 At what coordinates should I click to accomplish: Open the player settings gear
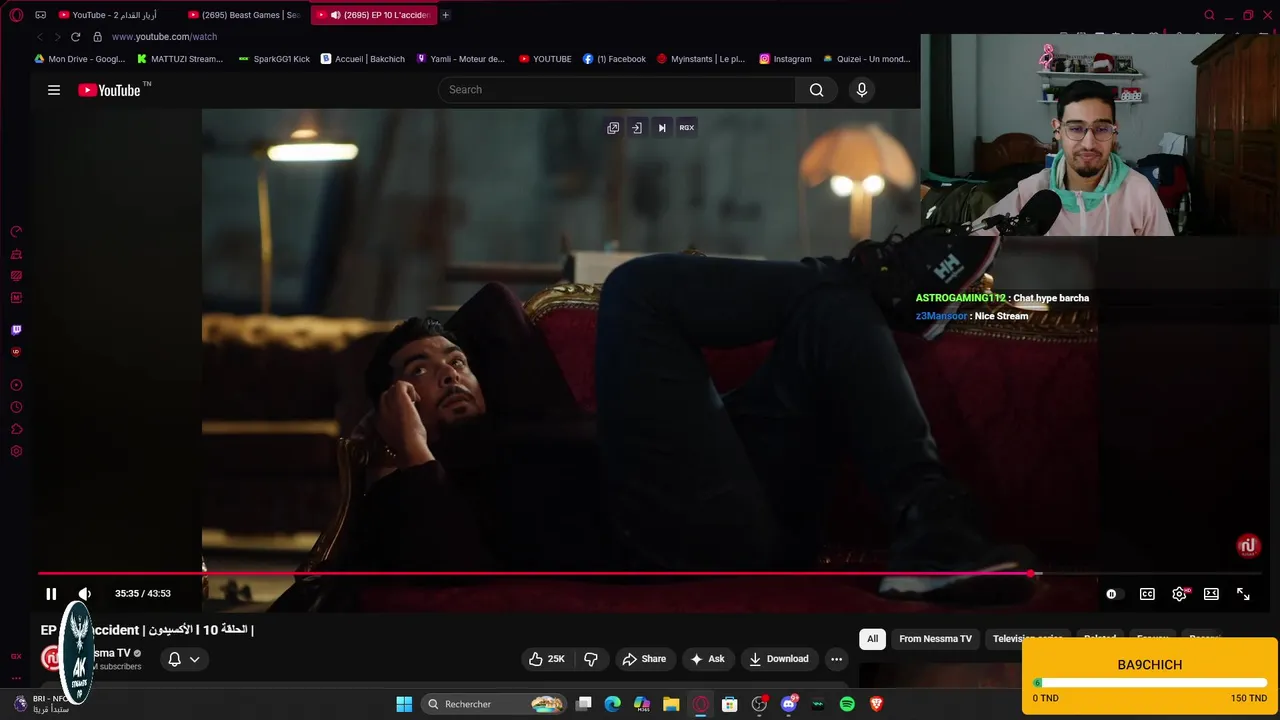(1179, 594)
